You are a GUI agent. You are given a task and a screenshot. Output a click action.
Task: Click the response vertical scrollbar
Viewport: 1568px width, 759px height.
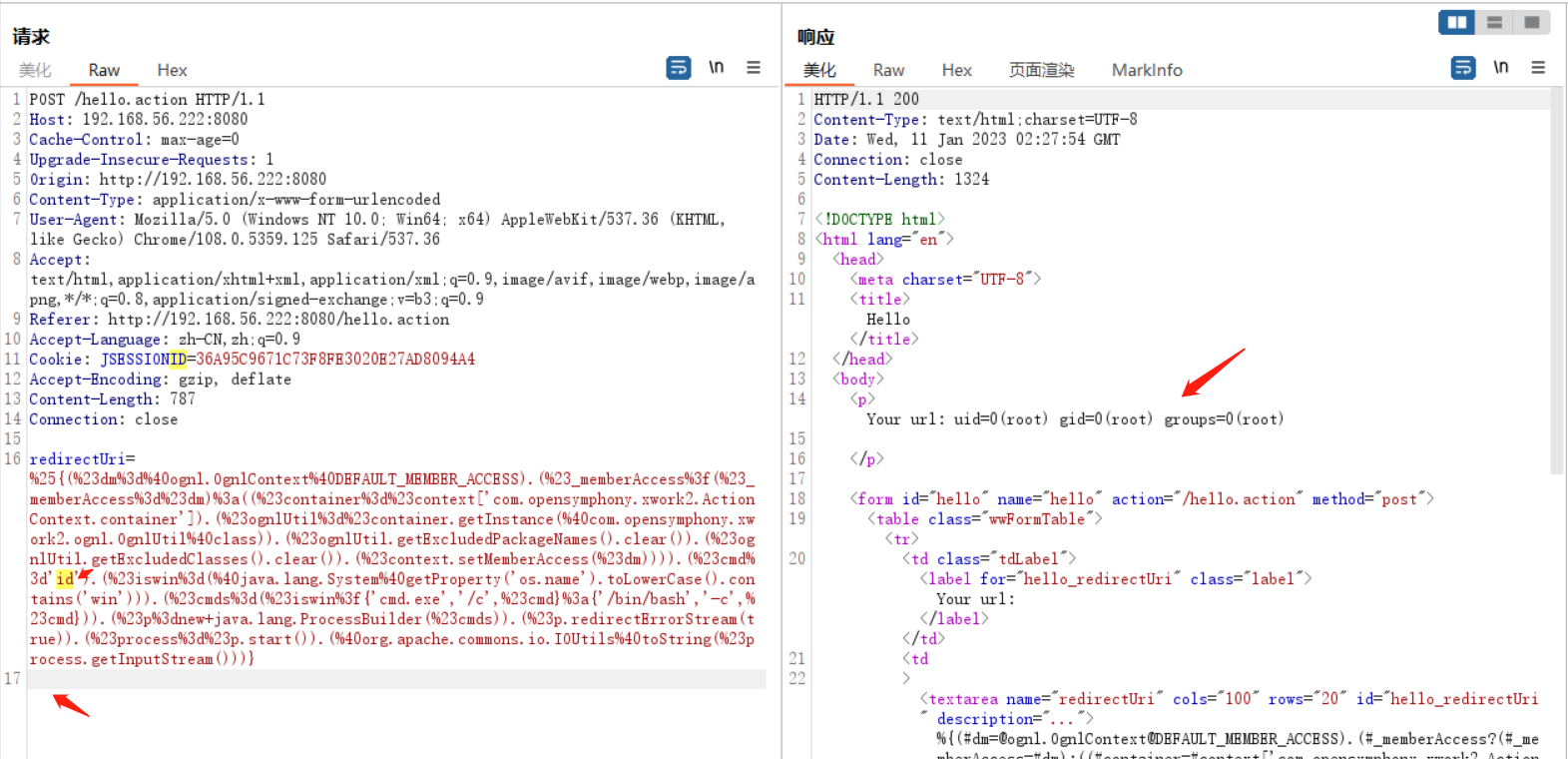click(1557, 280)
